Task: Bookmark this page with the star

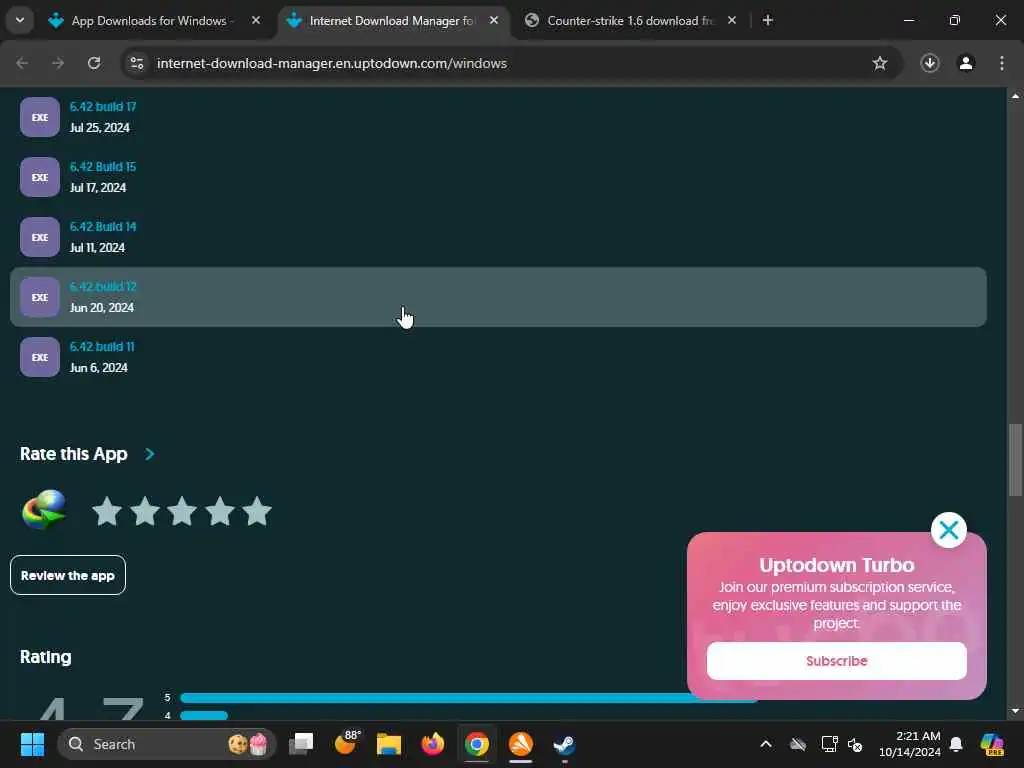Action: (x=880, y=63)
